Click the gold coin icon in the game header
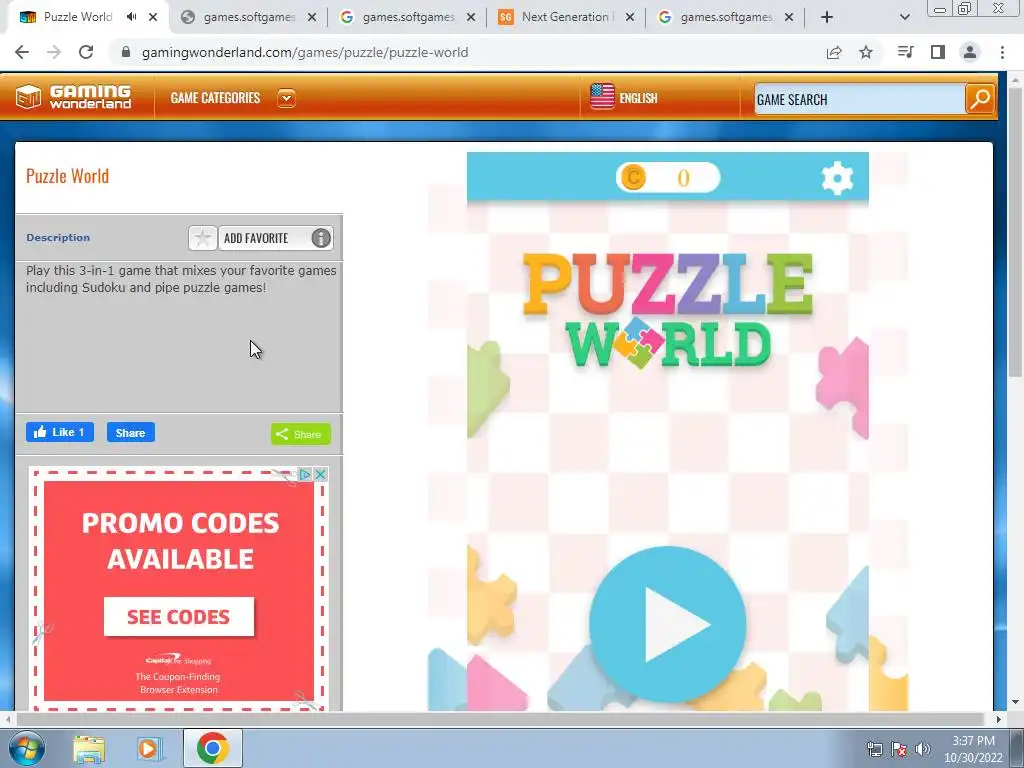Screen dimensions: 1024x768 tap(633, 178)
